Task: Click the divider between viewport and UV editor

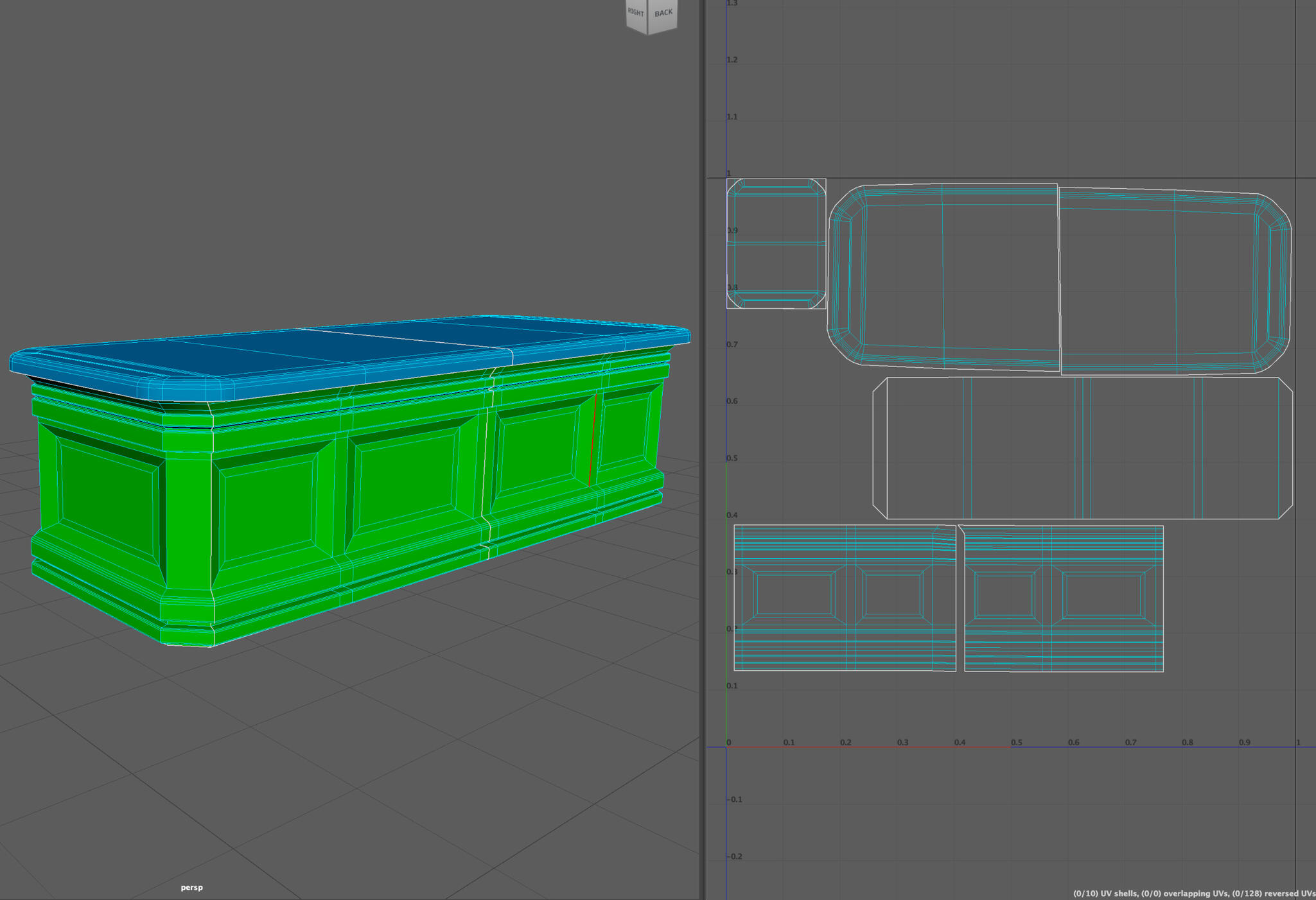Action: [x=702, y=449]
